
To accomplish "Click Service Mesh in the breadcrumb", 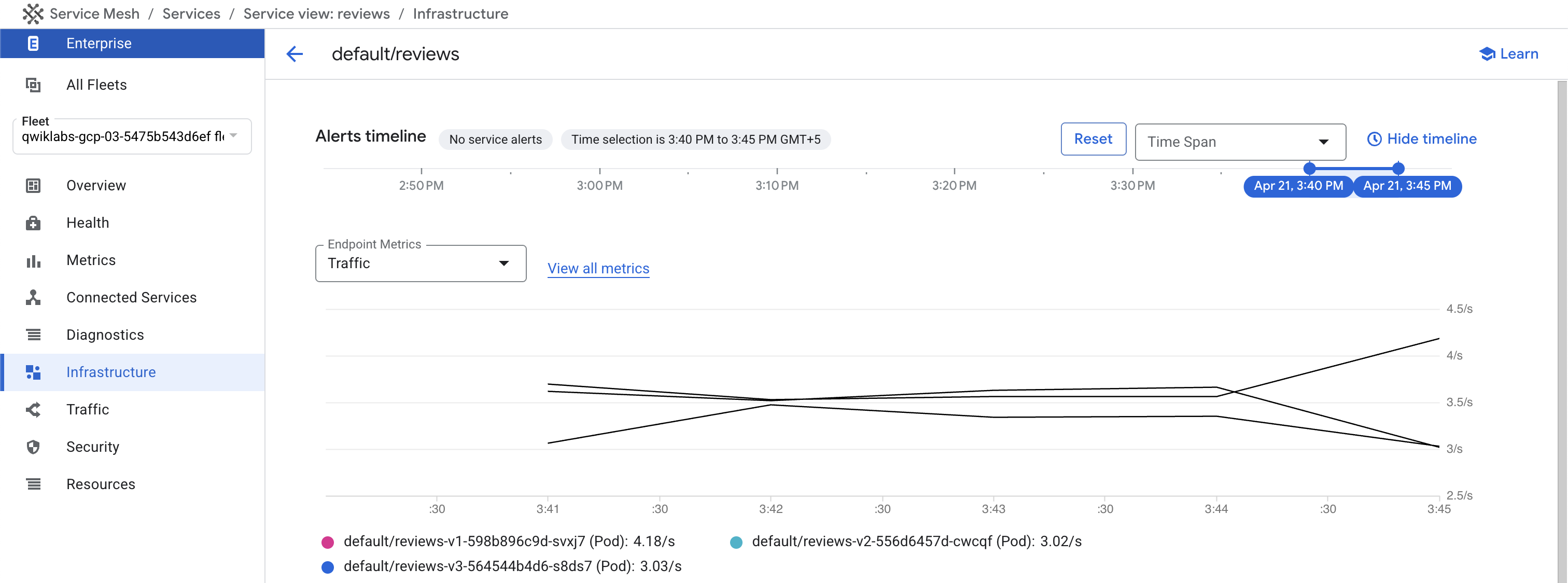I will pos(94,13).
